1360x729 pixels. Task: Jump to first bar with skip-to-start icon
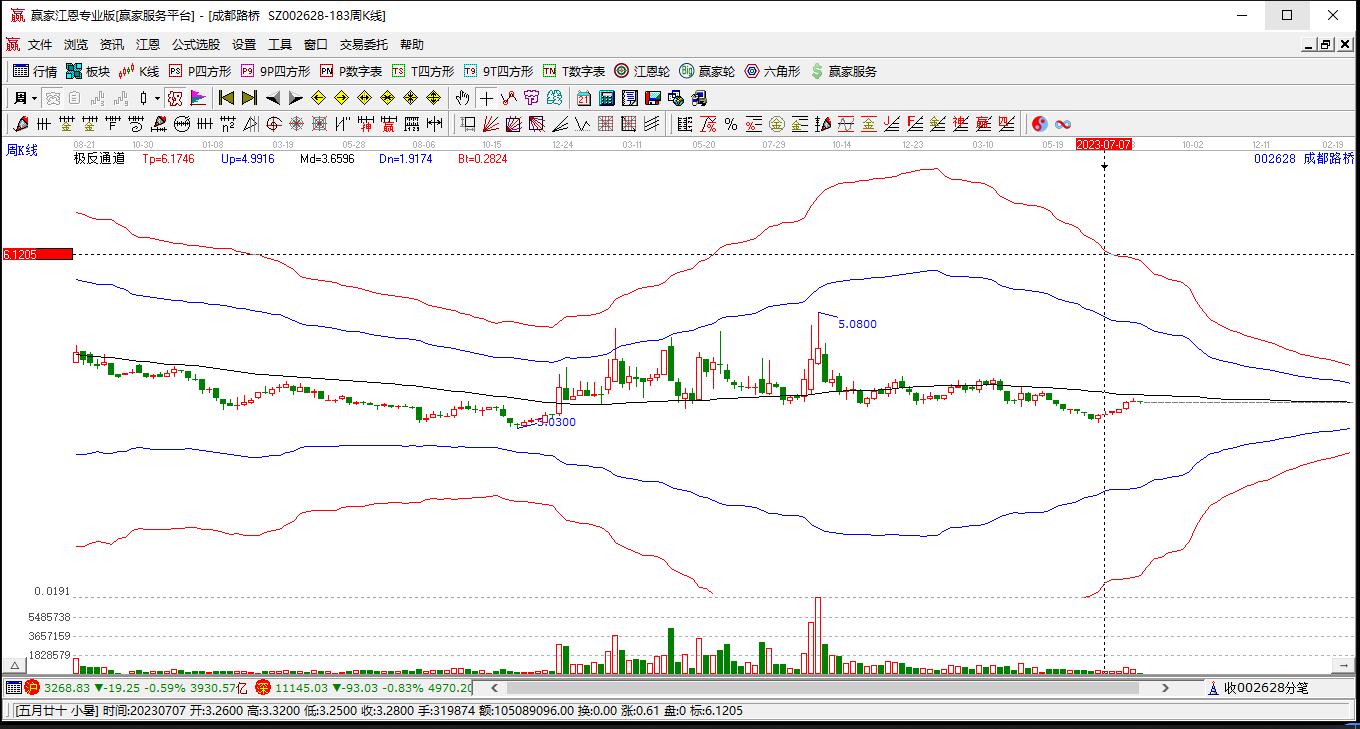tap(226, 98)
